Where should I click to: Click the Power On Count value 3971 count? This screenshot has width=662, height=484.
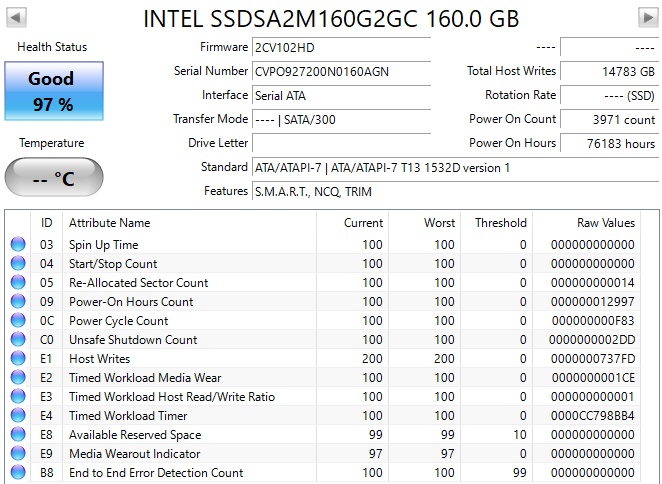click(609, 120)
